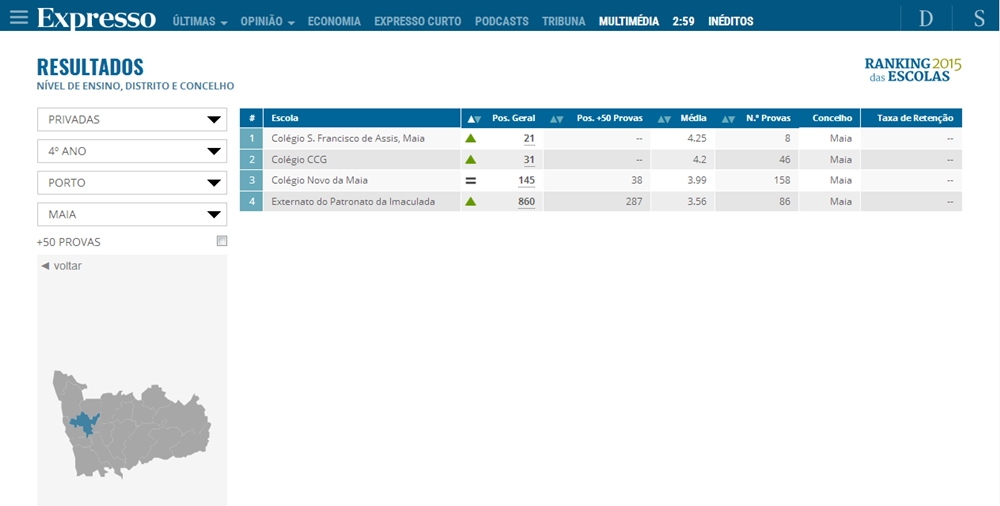The image size is (1000, 506).
Task: Open the Porto district dropdown
Action: click(x=132, y=183)
